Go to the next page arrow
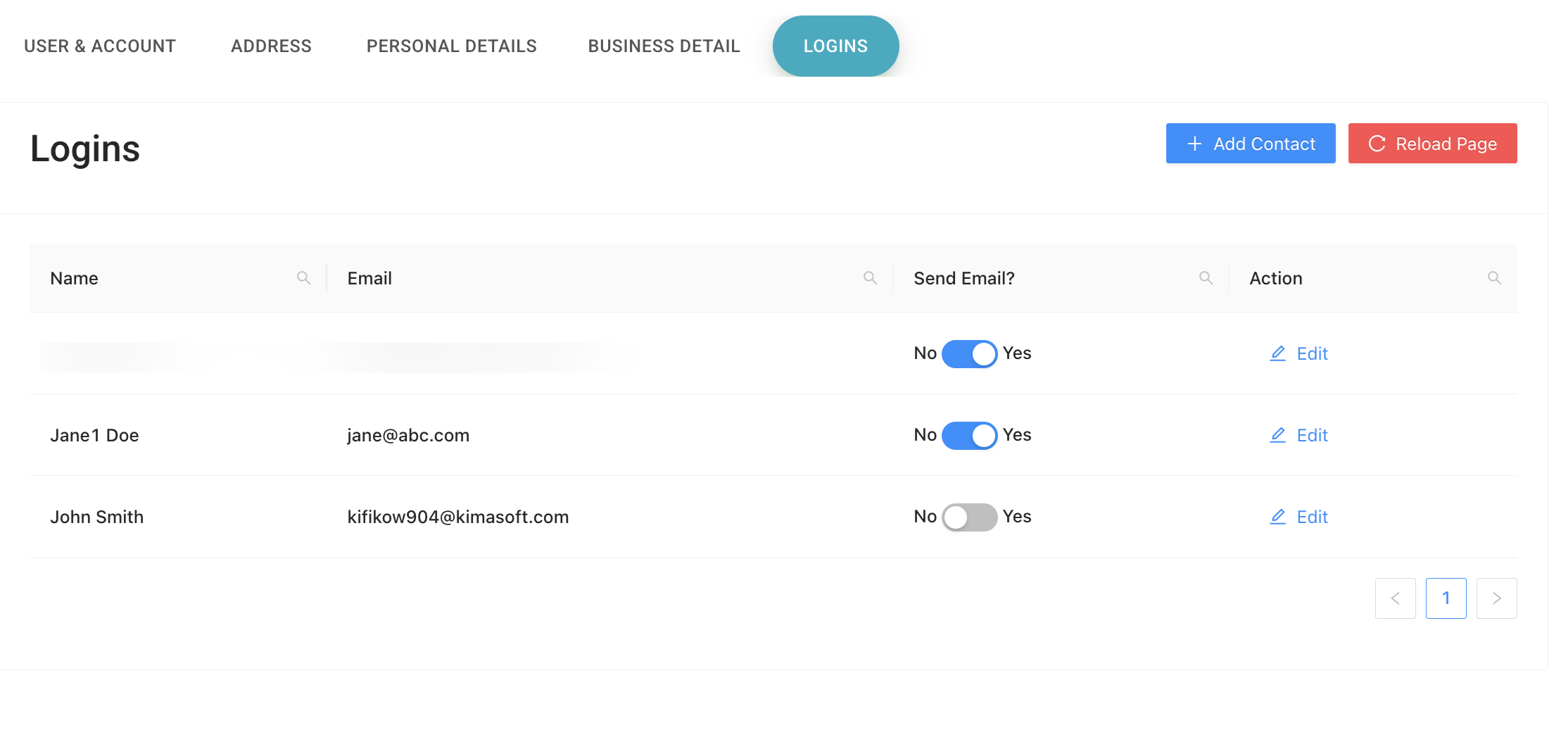This screenshot has width=1568, height=742. pyautogui.click(x=1496, y=598)
